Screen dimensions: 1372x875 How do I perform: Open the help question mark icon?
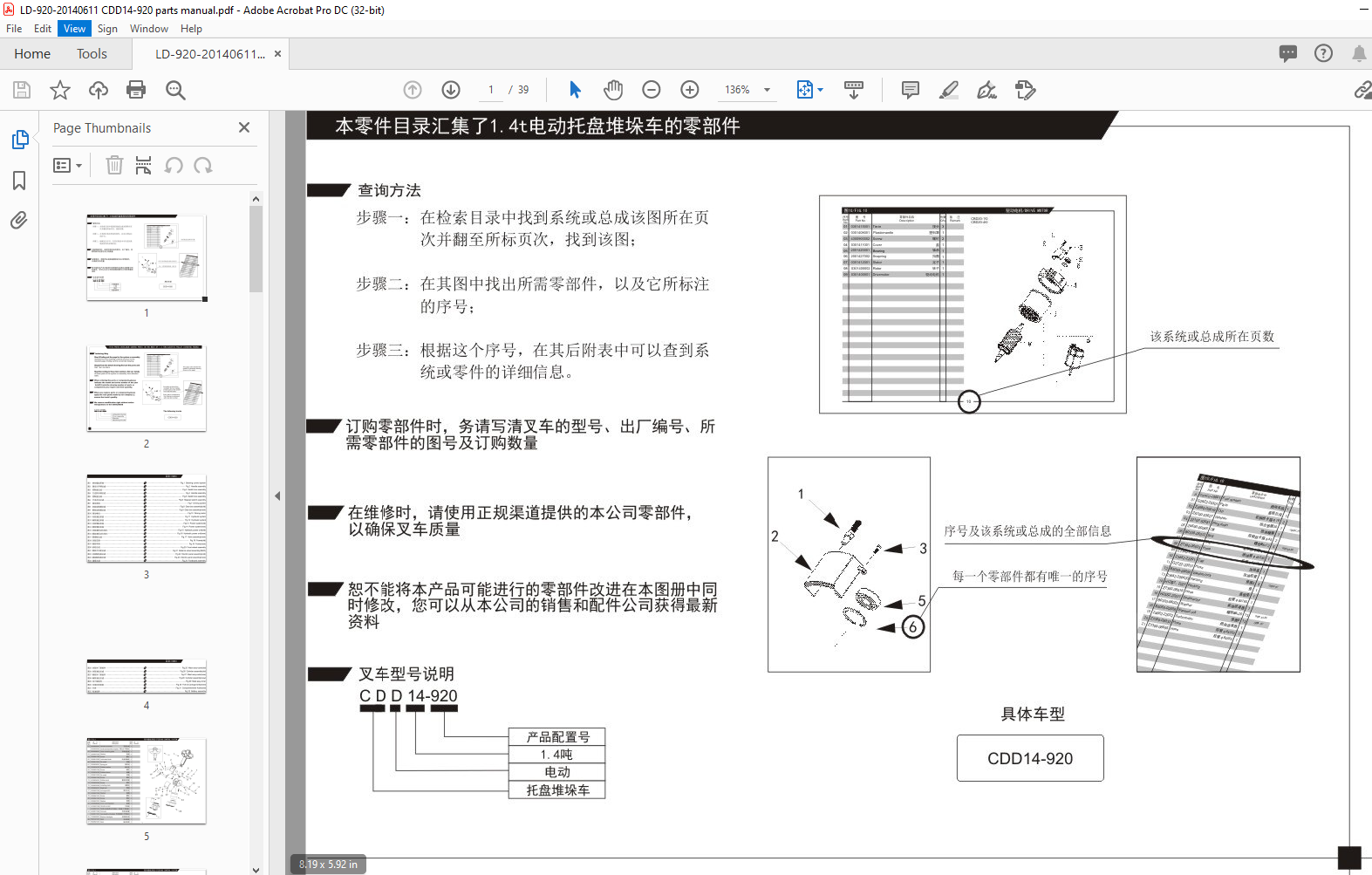[1323, 53]
